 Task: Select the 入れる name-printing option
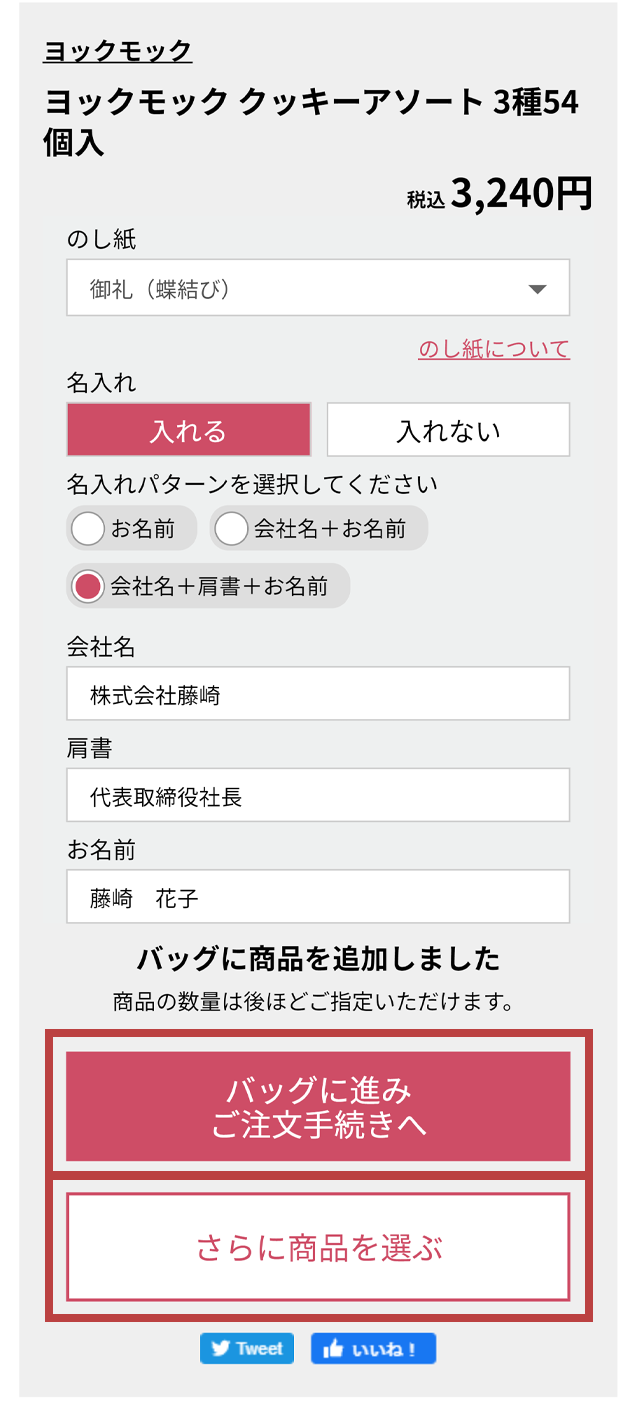(188, 430)
